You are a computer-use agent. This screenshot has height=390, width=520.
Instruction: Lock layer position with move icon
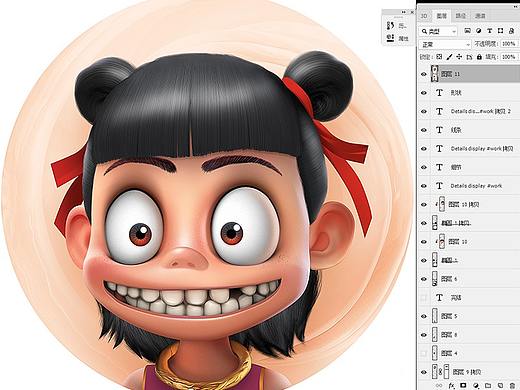point(459,57)
